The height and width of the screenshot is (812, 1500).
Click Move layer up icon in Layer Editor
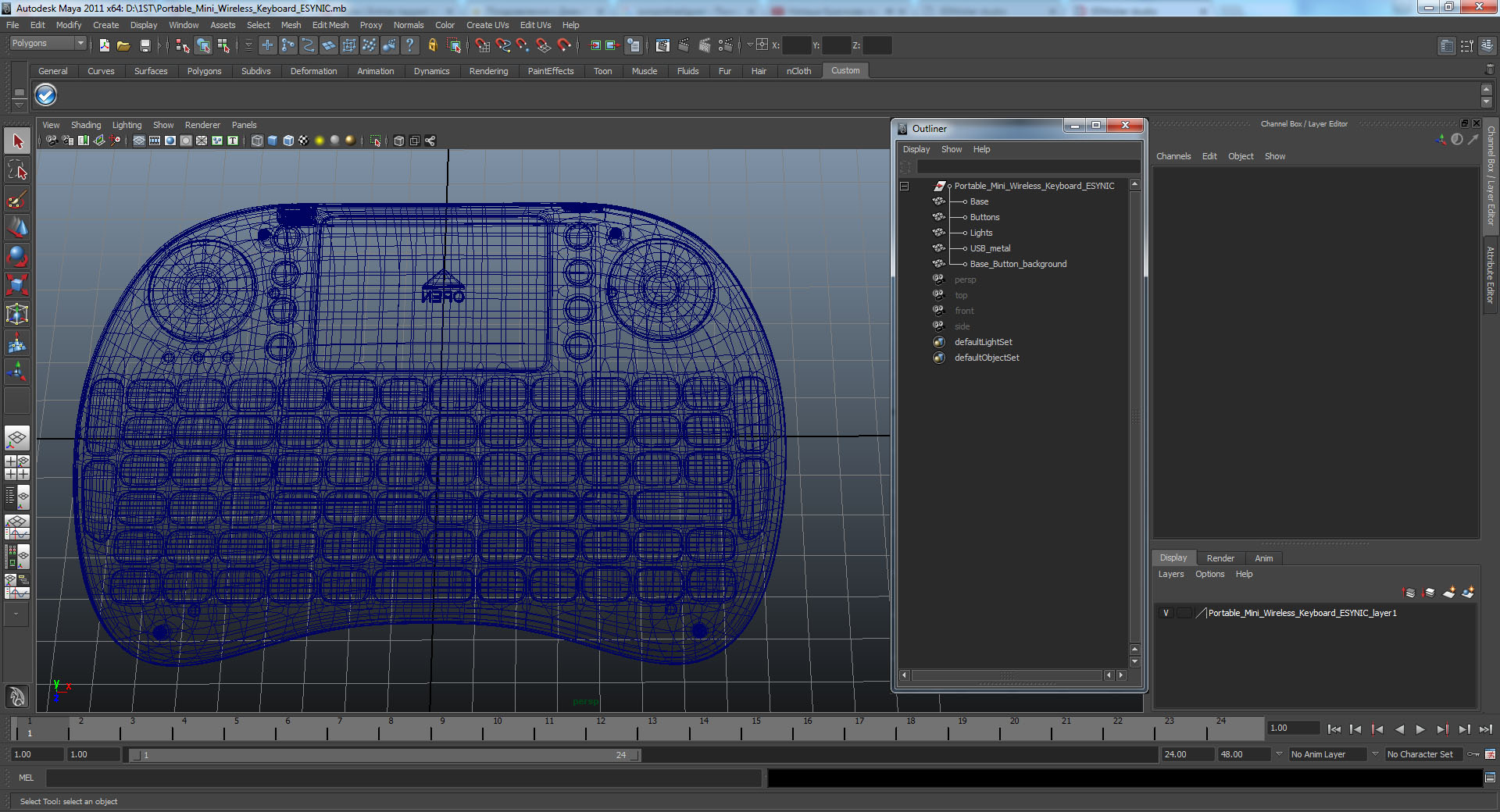[x=1409, y=593]
